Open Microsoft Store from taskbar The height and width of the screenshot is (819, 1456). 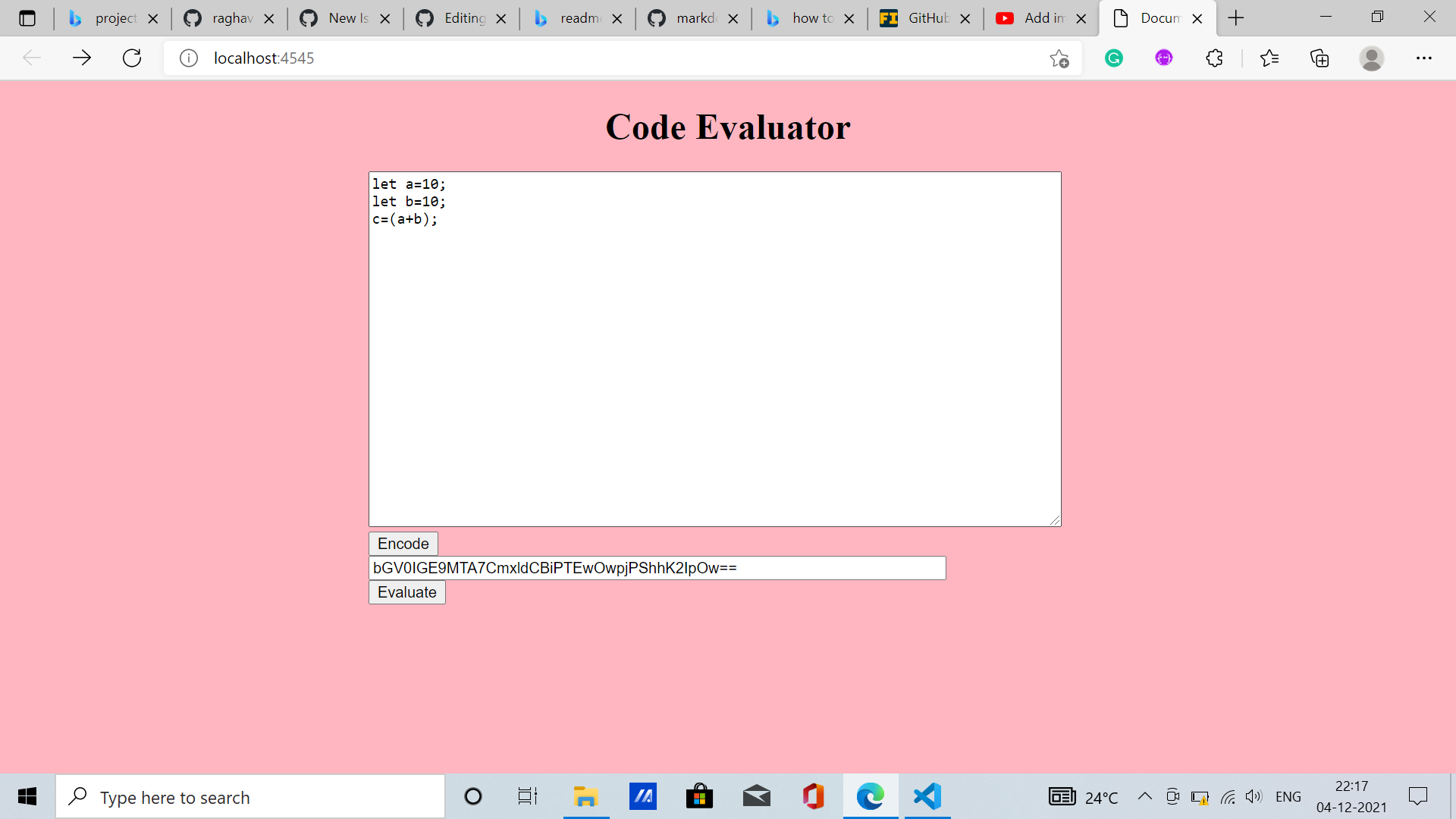click(699, 796)
